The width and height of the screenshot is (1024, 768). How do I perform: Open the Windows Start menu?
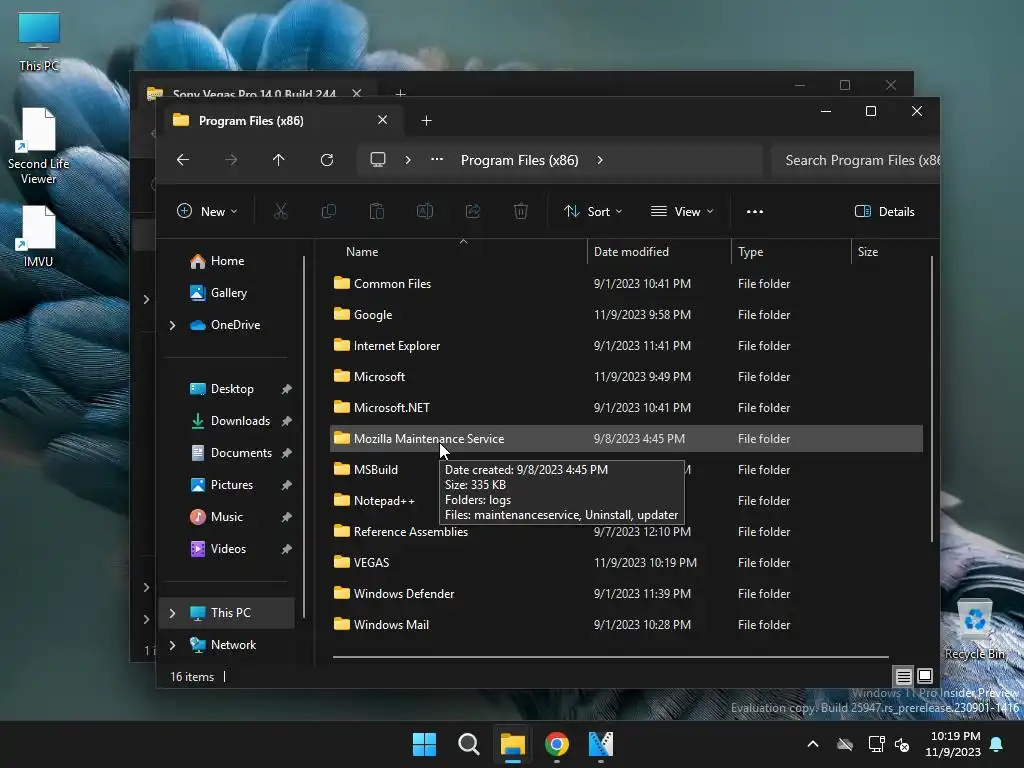click(424, 744)
